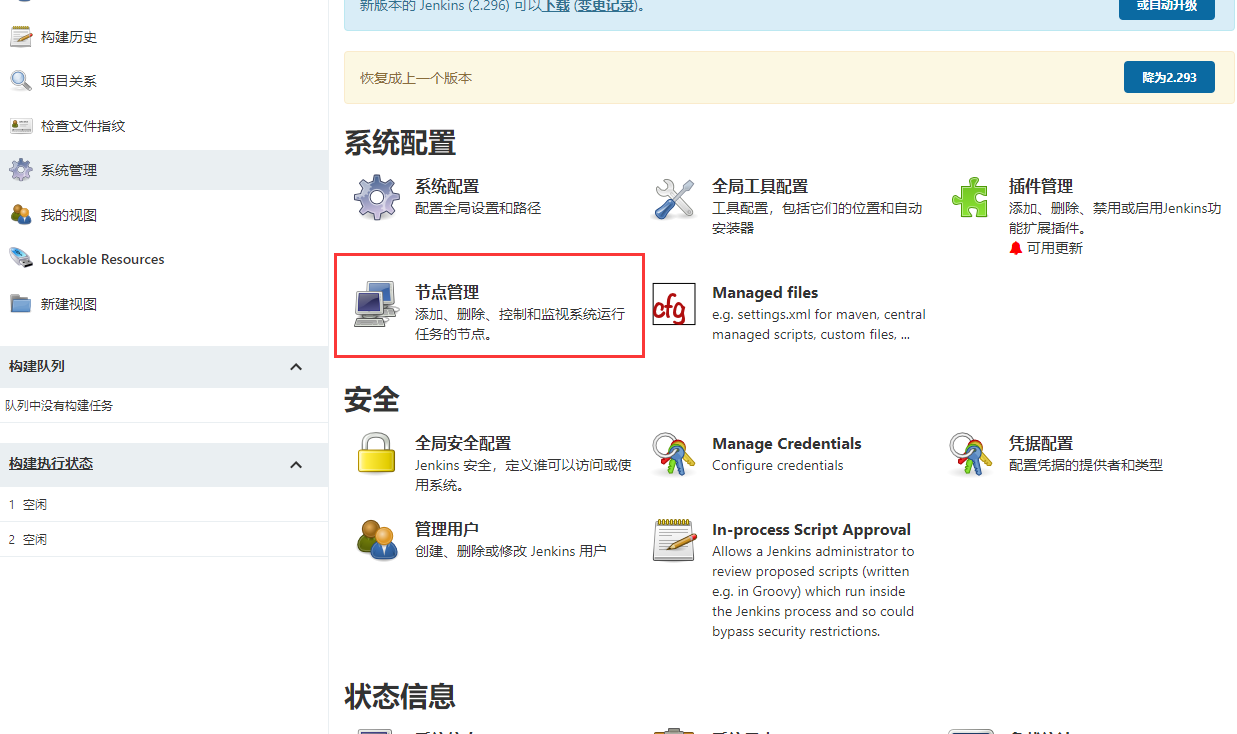
Task: Open the 插件管理 link
Action: tap(1041, 186)
